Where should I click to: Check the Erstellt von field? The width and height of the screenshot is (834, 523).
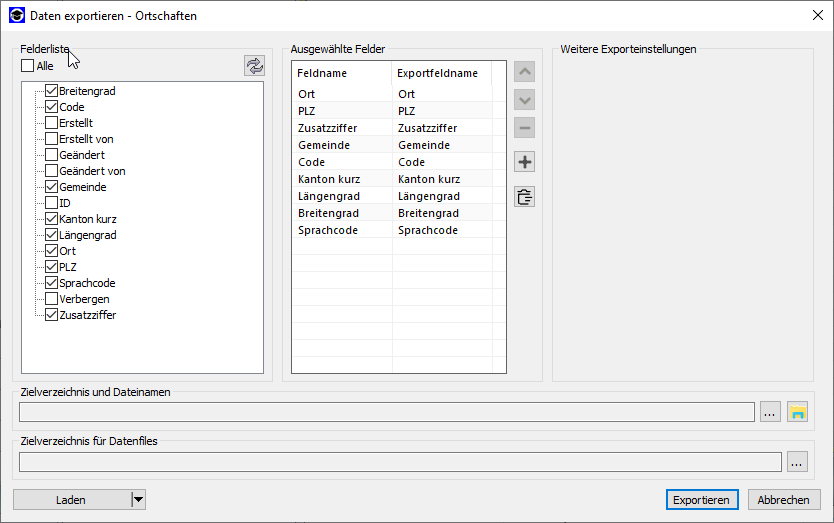(x=52, y=139)
